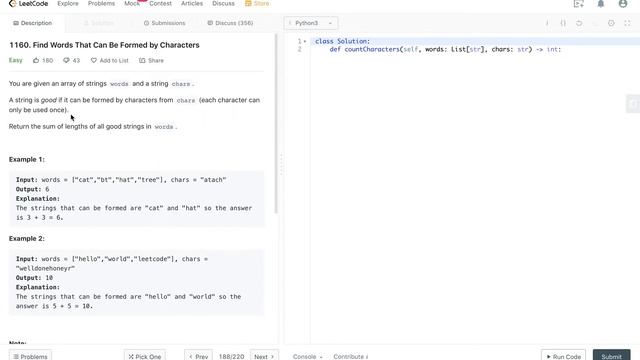Click the side feedback tab on right edge
640x360 pixels.
pos(633,104)
